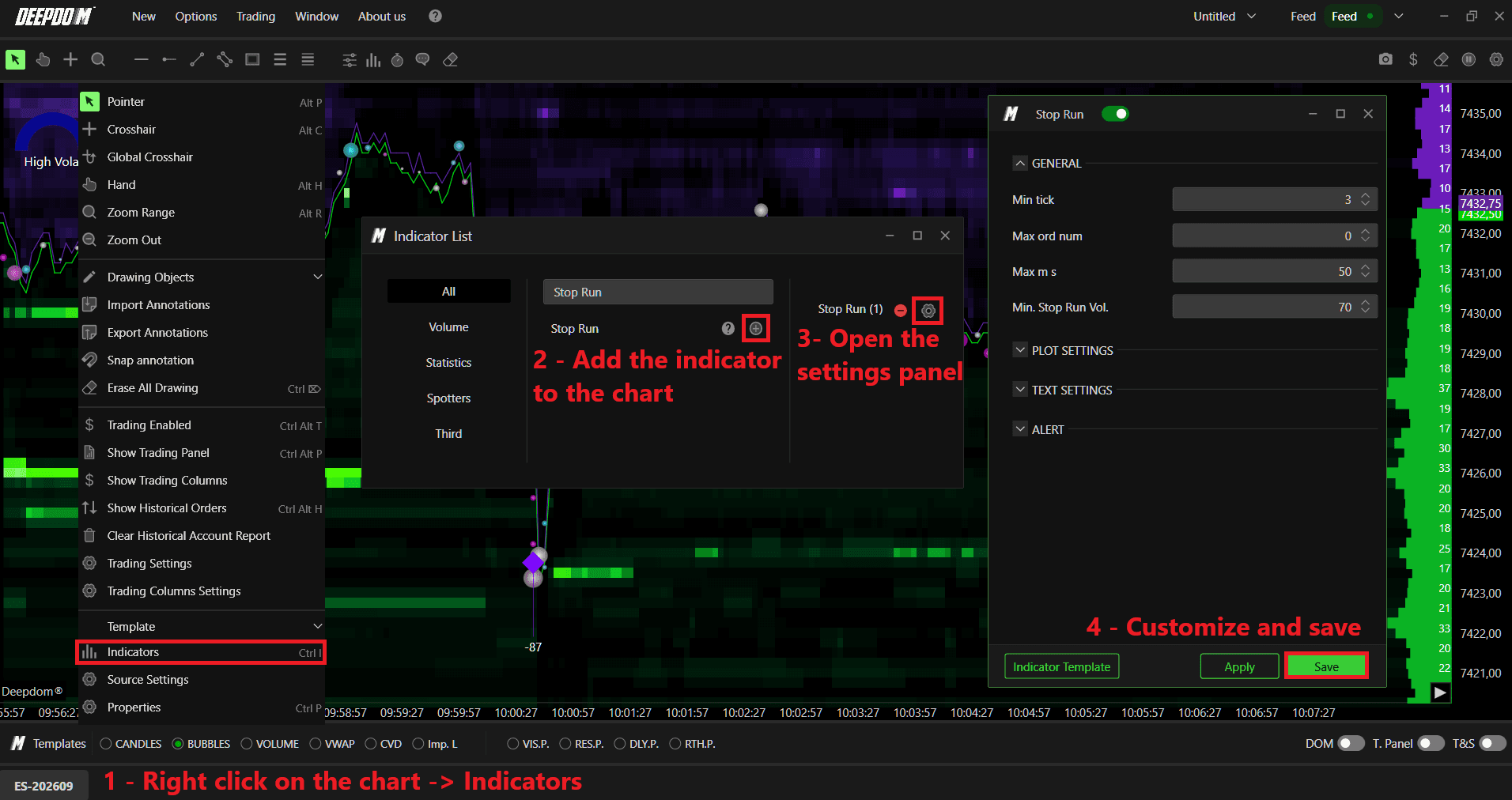Pick the Zoom magnifier tool in the toolbar
Viewport: 1512px width, 800px height.
point(98,59)
